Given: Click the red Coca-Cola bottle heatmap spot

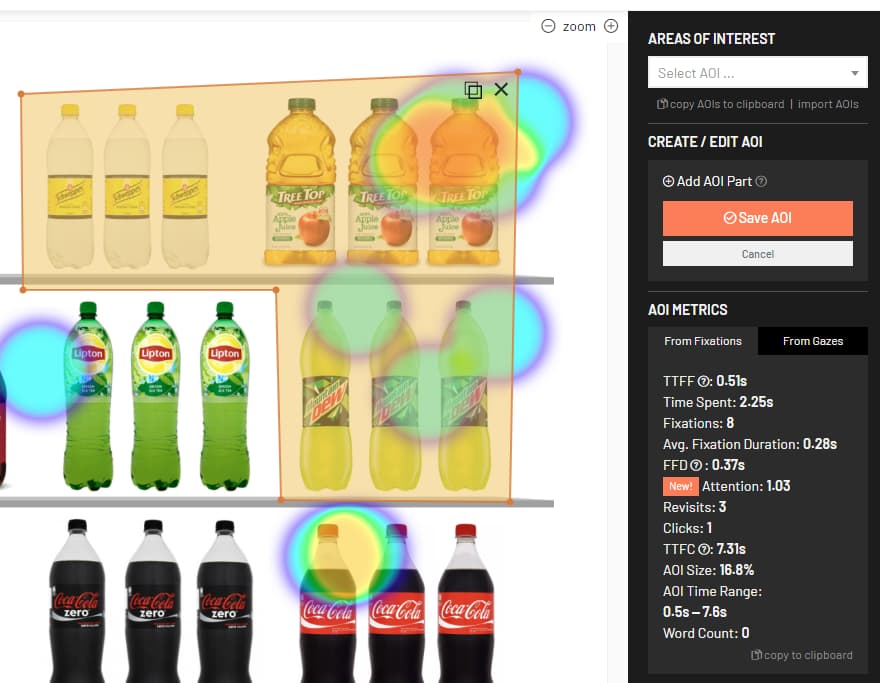Looking at the screenshot, I should coord(343,553).
